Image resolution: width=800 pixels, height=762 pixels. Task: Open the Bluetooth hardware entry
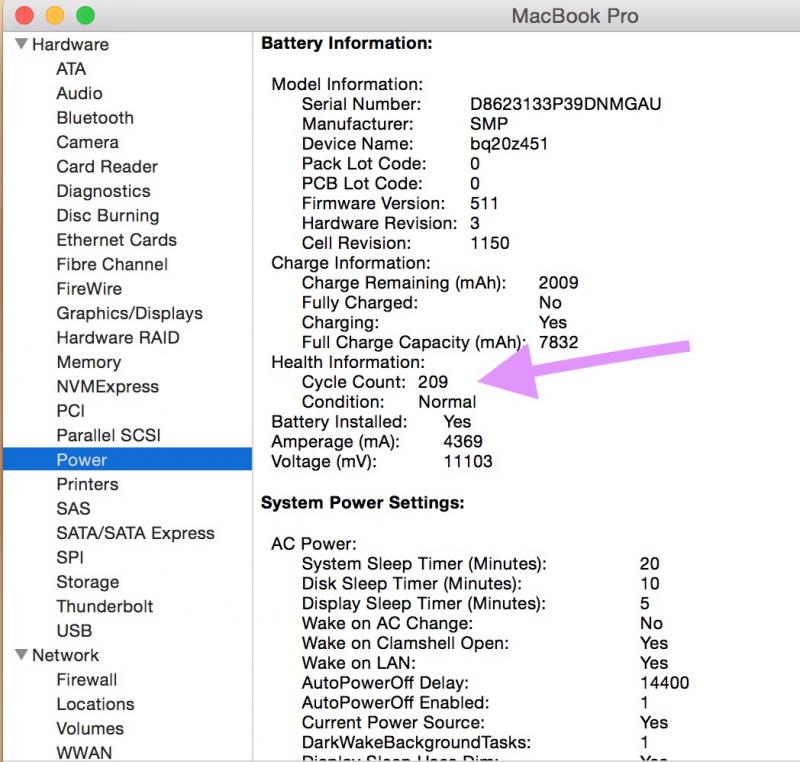[x=95, y=118]
